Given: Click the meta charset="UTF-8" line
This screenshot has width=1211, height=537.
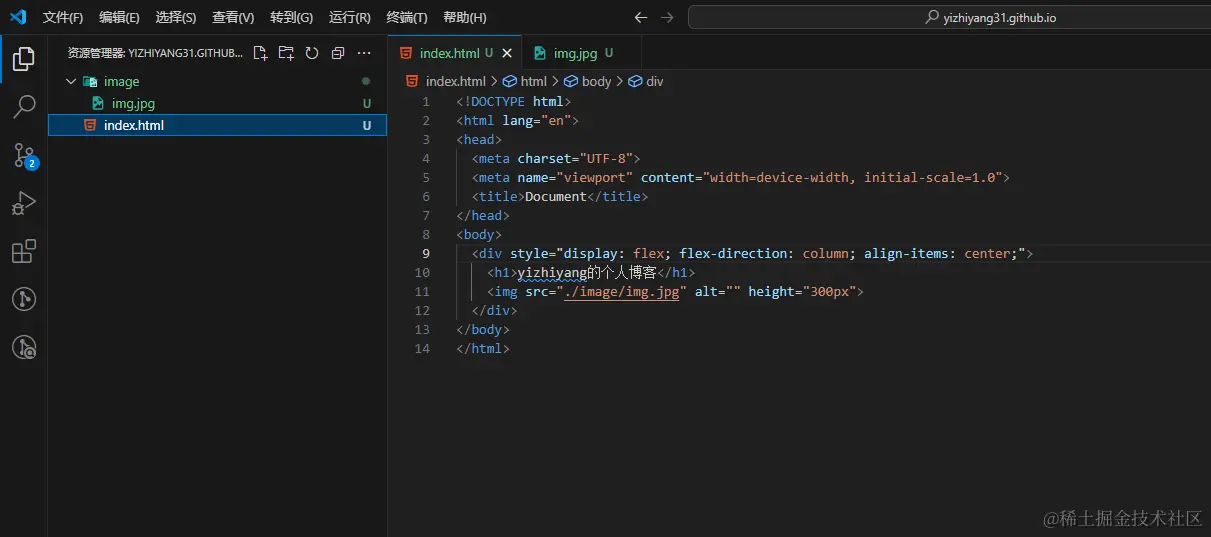Looking at the screenshot, I should 556,158.
